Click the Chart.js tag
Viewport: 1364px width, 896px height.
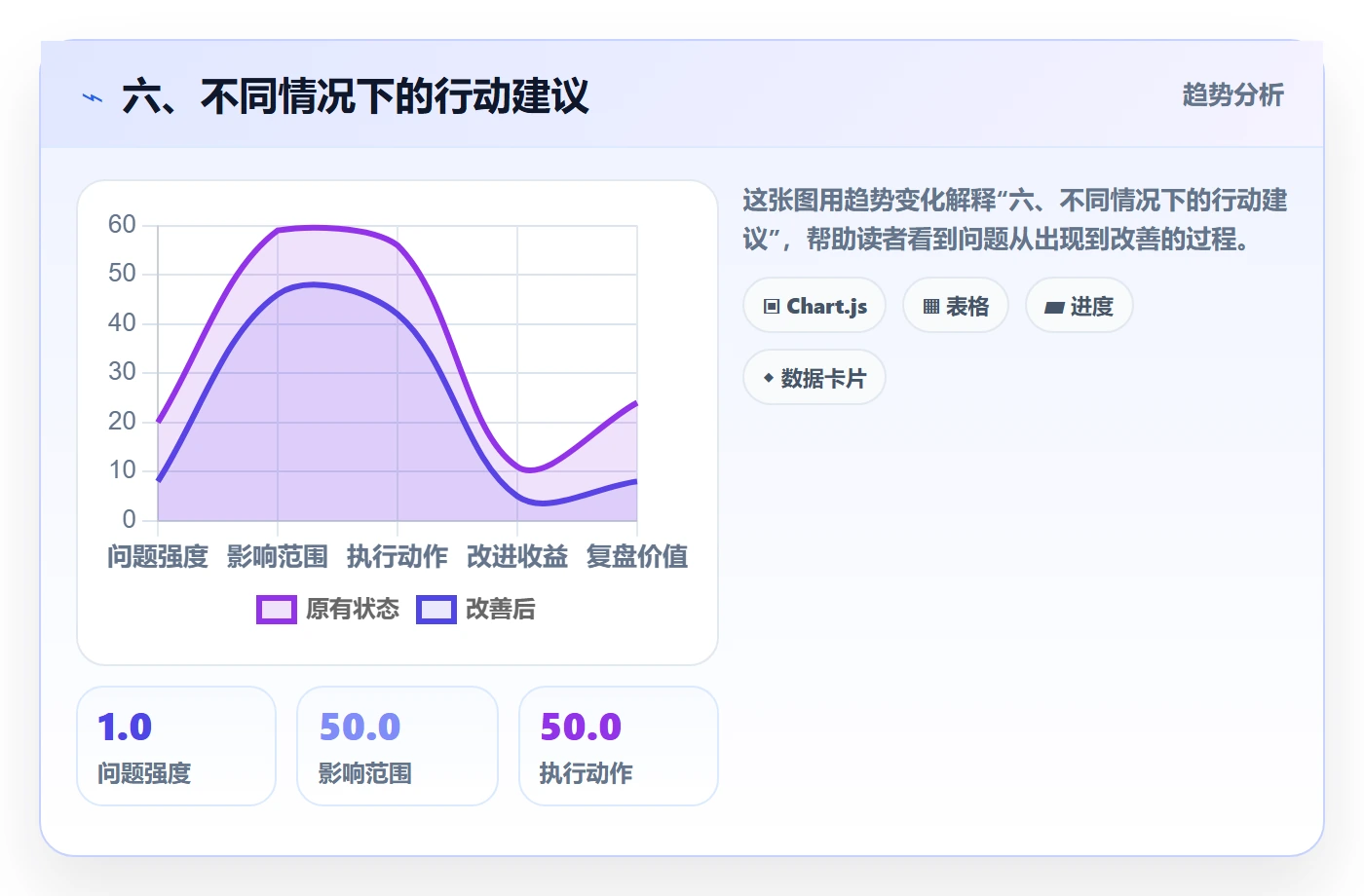click(815, 306)
